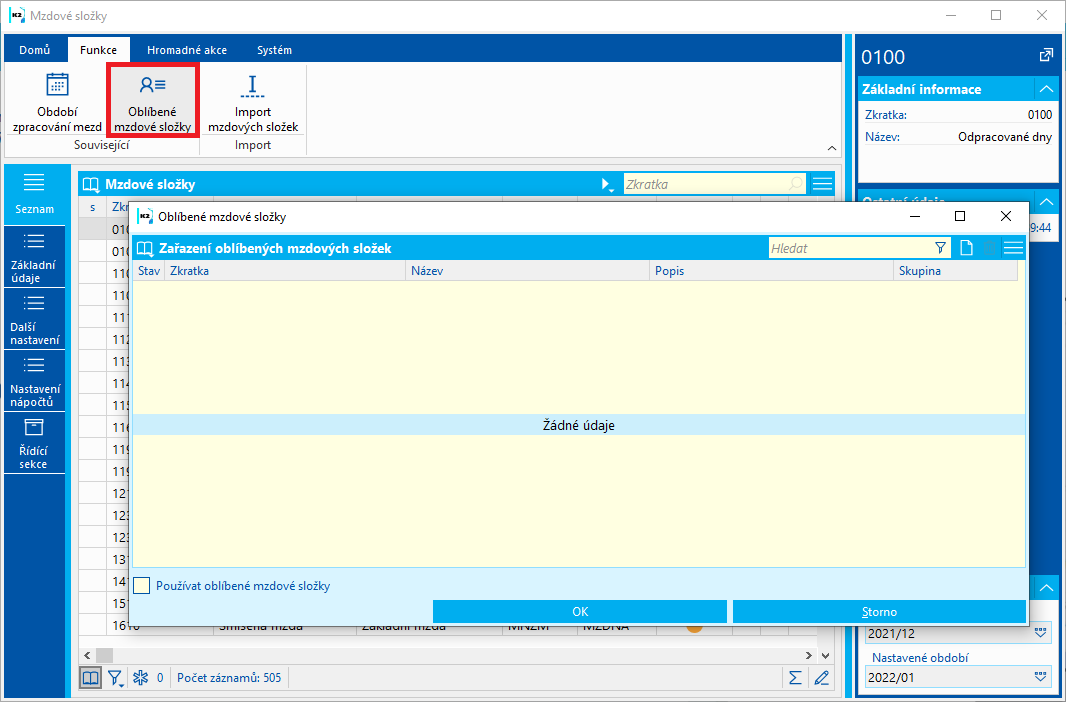
Task: Open hamburger menu of Zařazení oblíbených panel
Action: tap(1013, 248)
